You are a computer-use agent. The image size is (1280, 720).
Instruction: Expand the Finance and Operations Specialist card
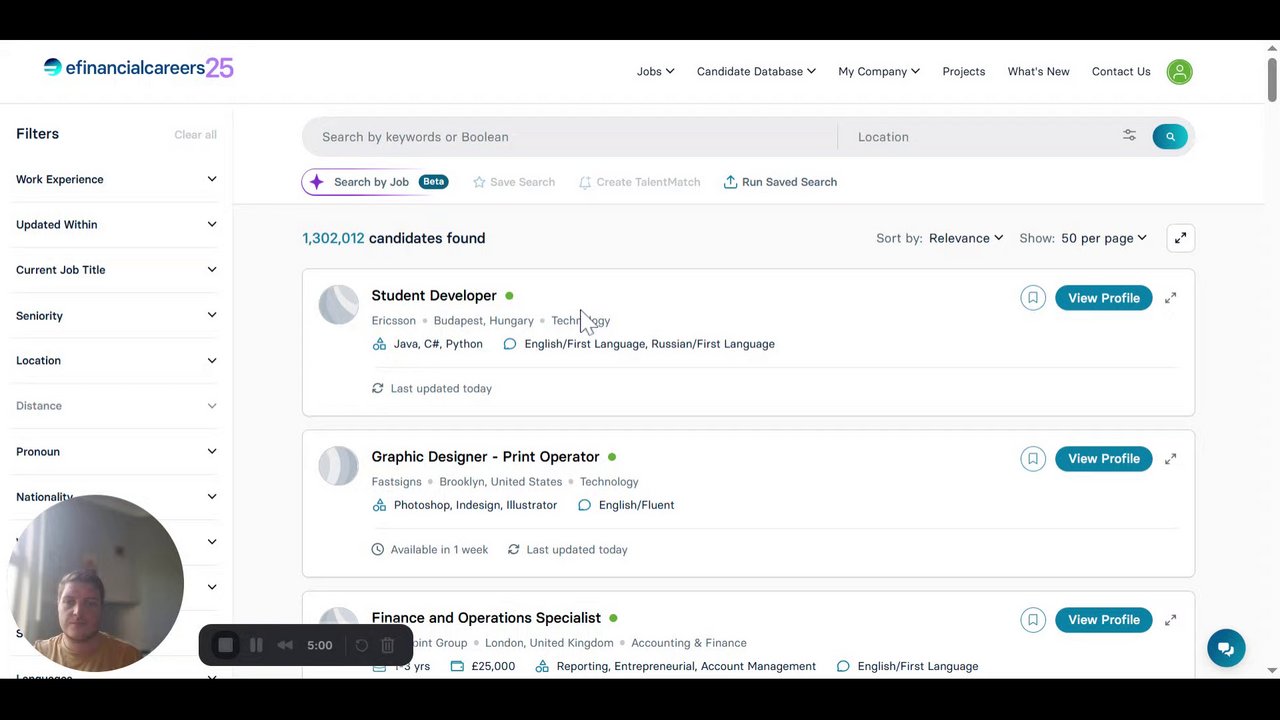coord(1170,620)
